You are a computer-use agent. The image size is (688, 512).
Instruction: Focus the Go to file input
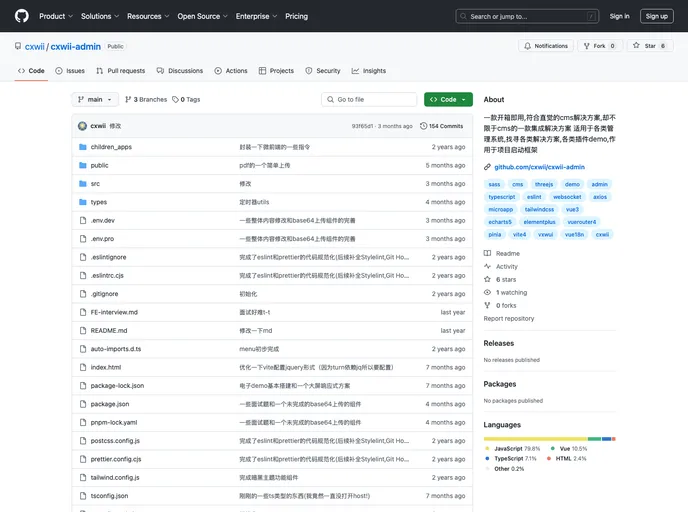(x=369, y=100)
